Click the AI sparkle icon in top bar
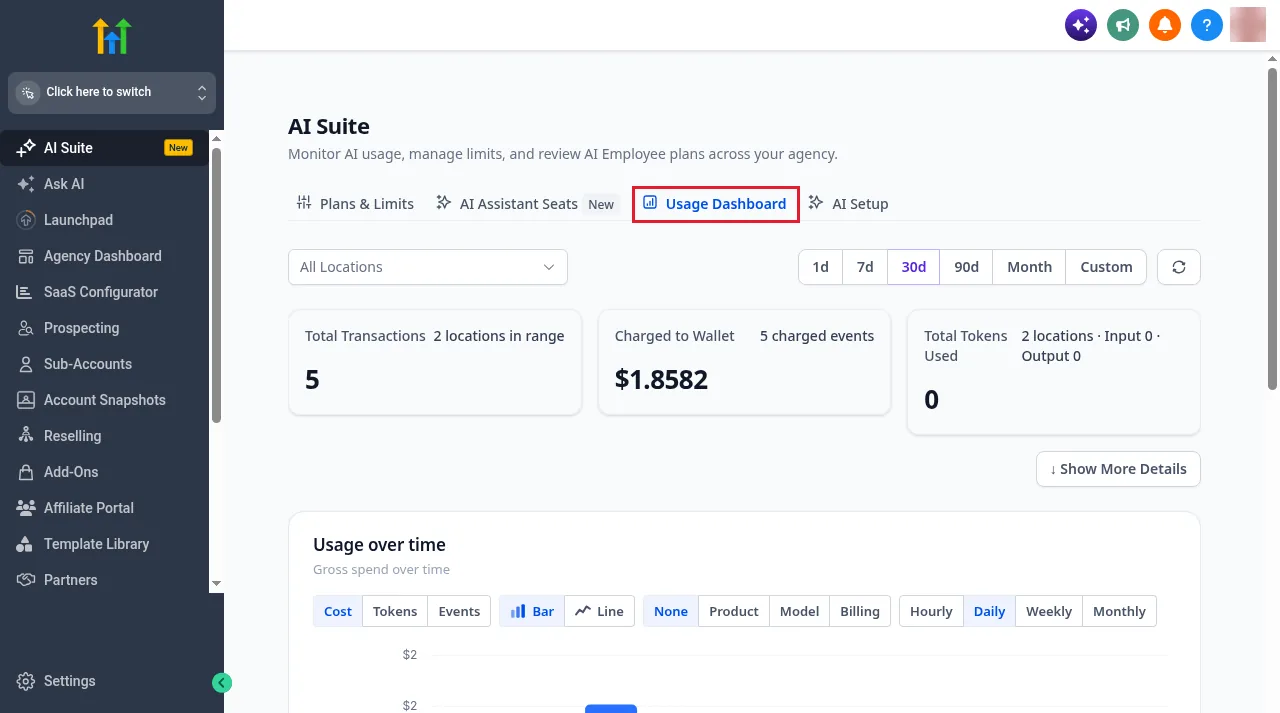 tap(1081, 25)
